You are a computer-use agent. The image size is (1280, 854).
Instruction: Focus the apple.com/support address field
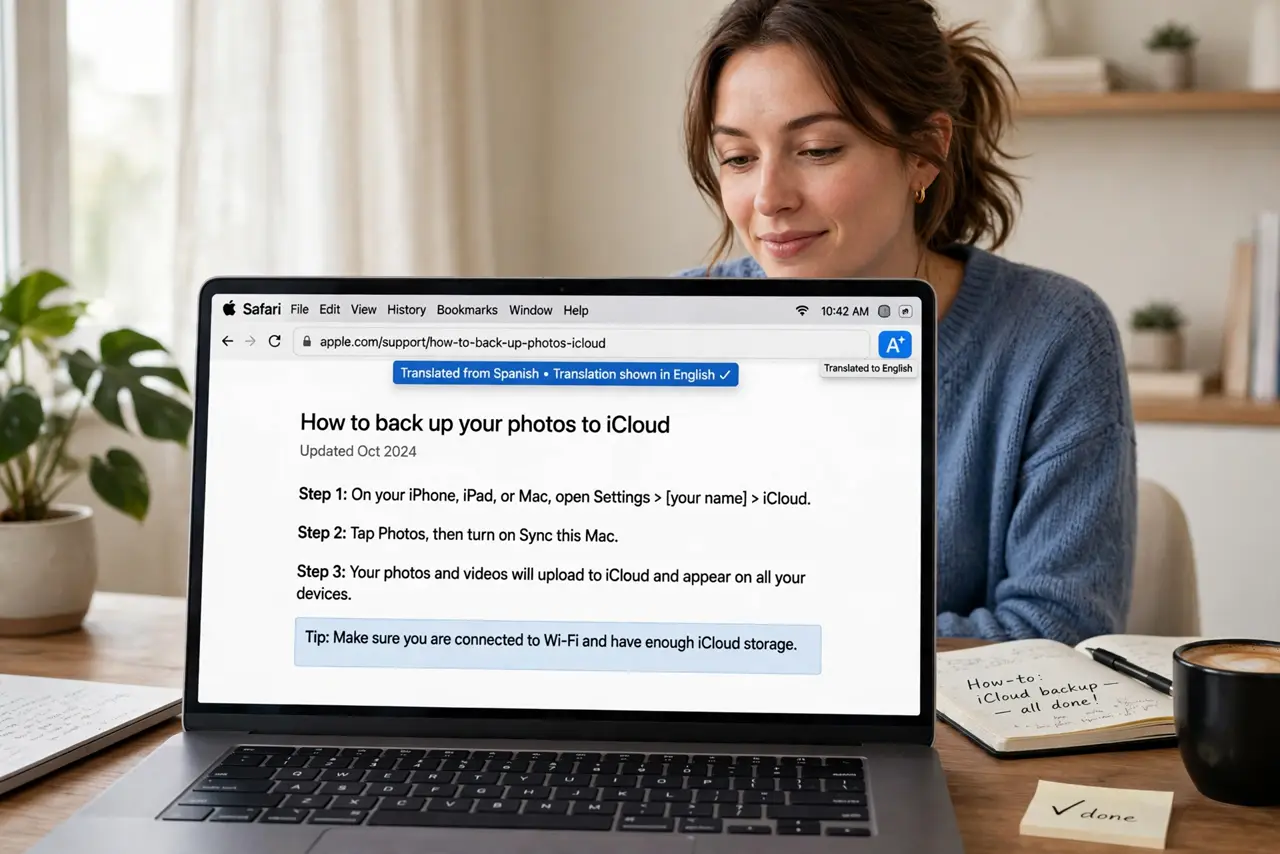coord(581,343)
